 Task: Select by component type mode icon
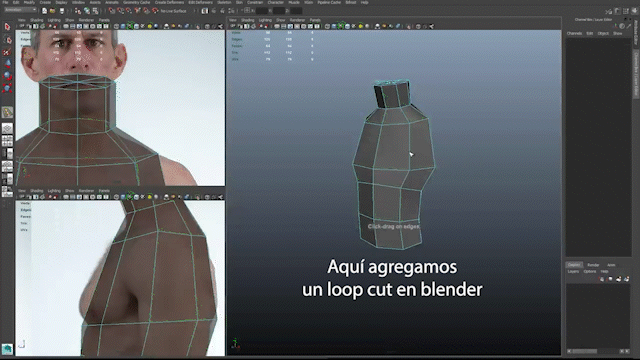[95, 11]
